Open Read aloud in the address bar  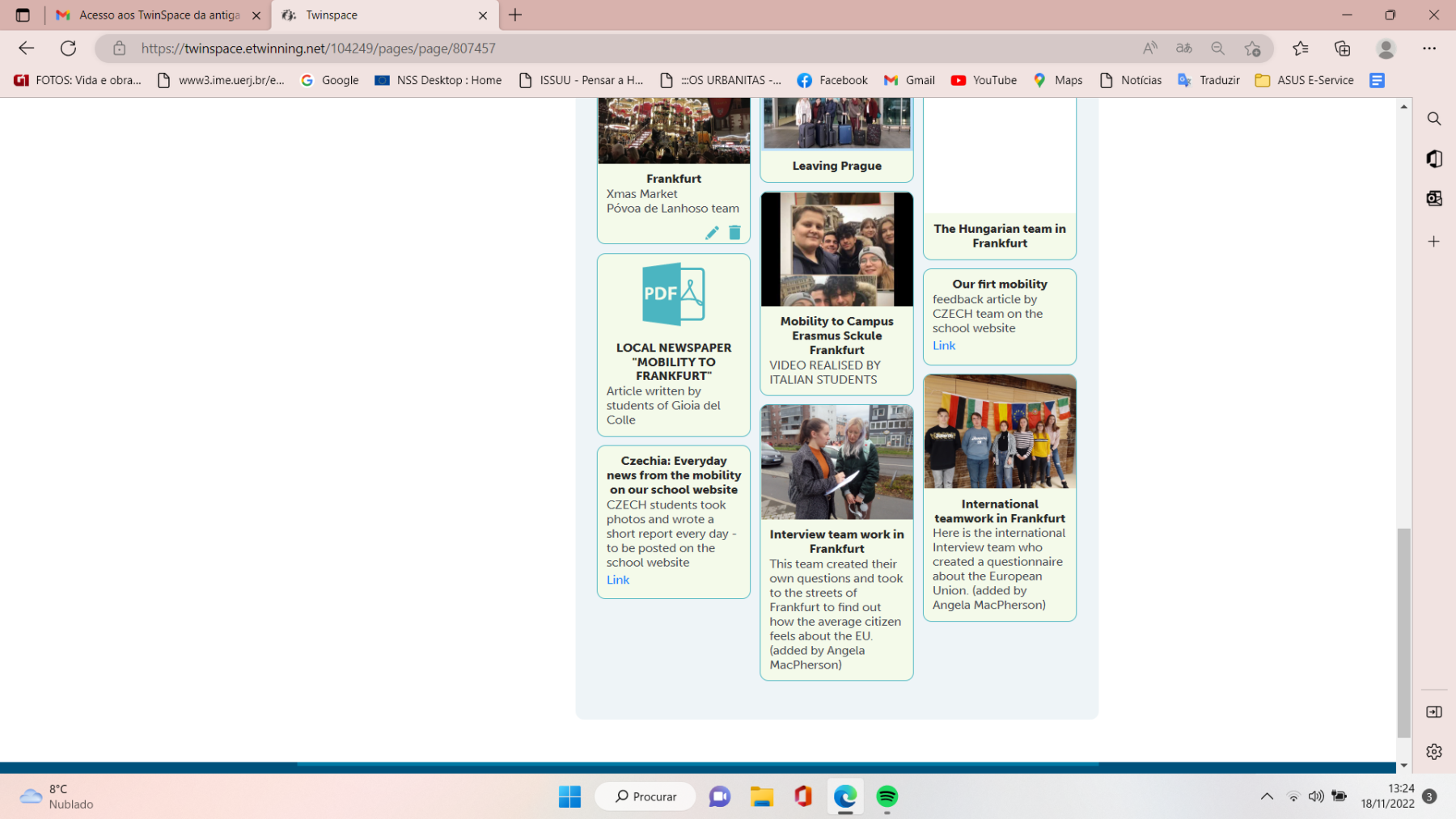point(1149,49)
